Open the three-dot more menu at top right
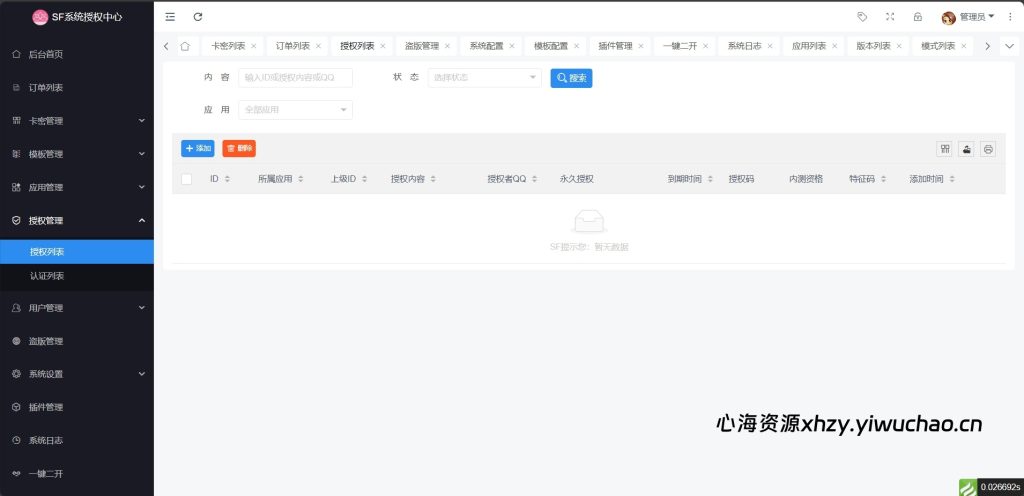Screen dimensions: 1024x496 [1010, 17]
